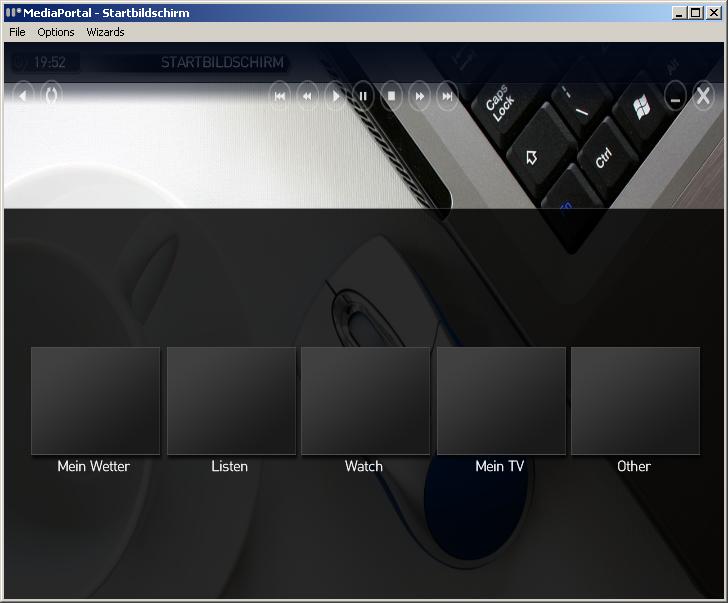The height and width of the screenshot is (603, 728).
Task: Click the back arrow icon
Action: (x=22, y=96)
